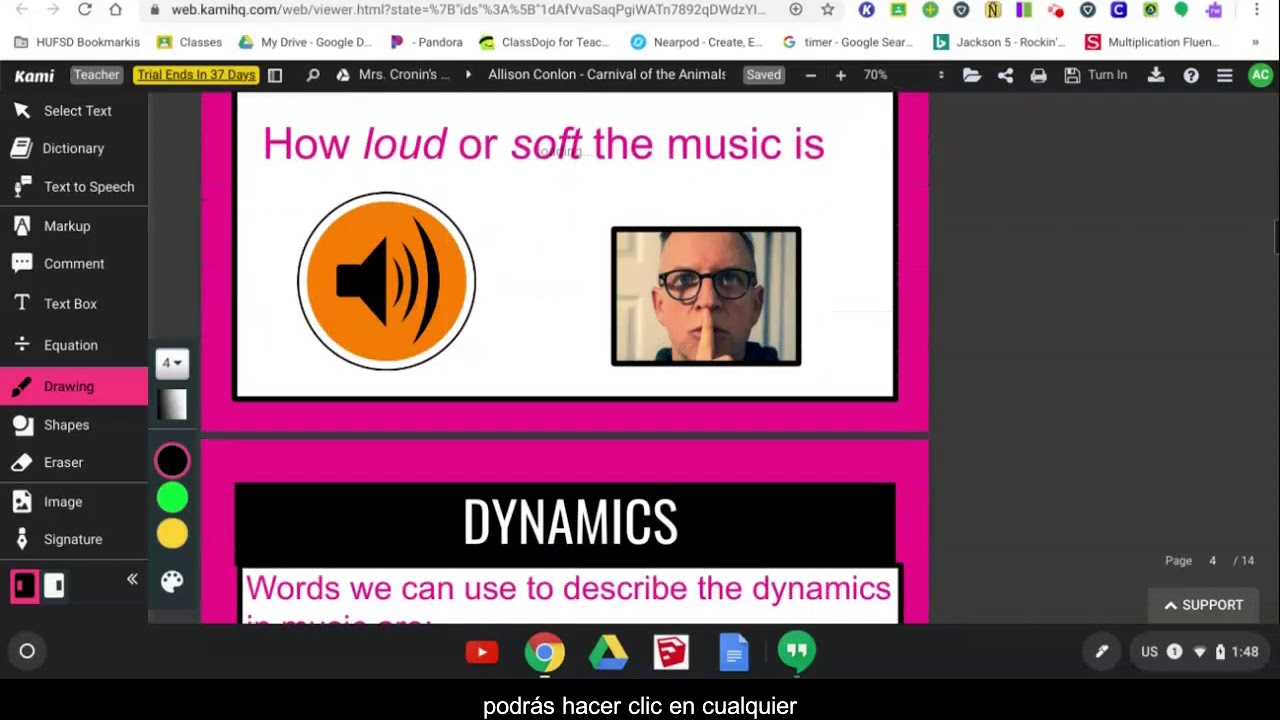Activate the Text to Speech tool
This screenshot has width=1280, height=720.
(74, 187)
